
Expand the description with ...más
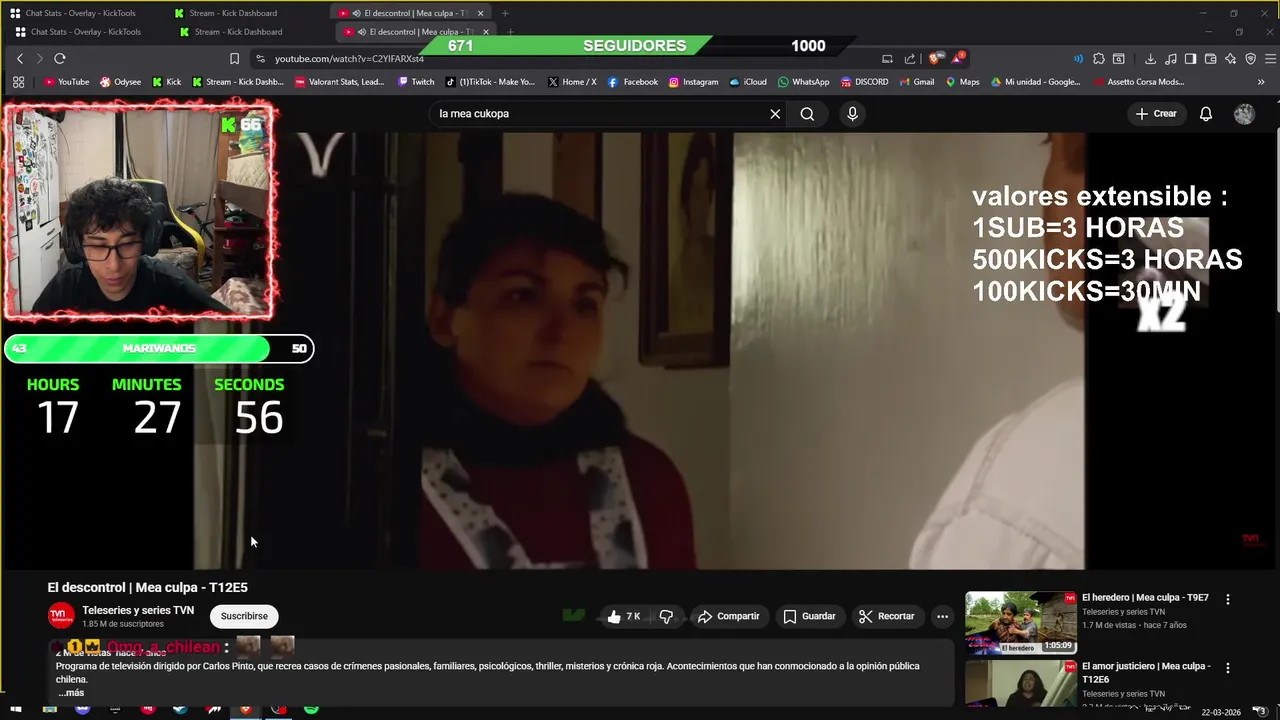pos(70,693)
